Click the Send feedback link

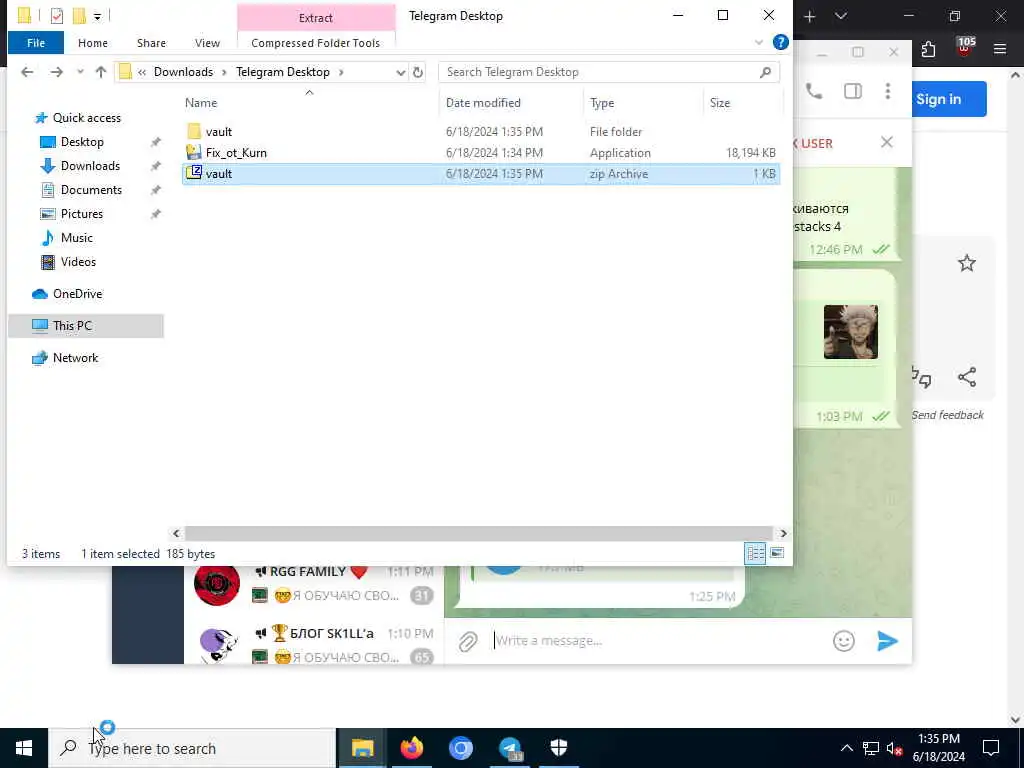[948, 415]
